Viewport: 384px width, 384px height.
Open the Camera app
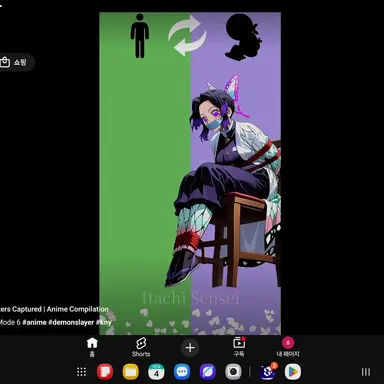pos(233,372)
